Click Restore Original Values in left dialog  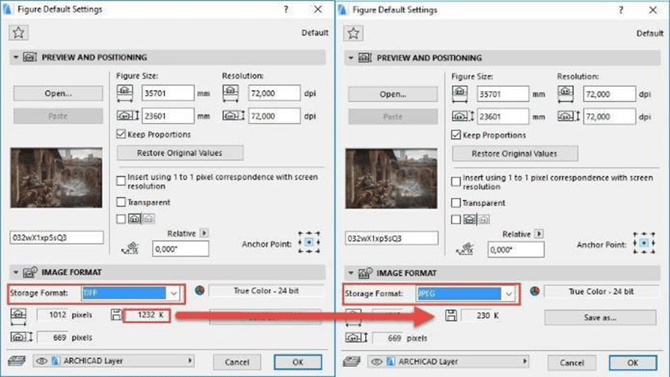click(180, 153)
